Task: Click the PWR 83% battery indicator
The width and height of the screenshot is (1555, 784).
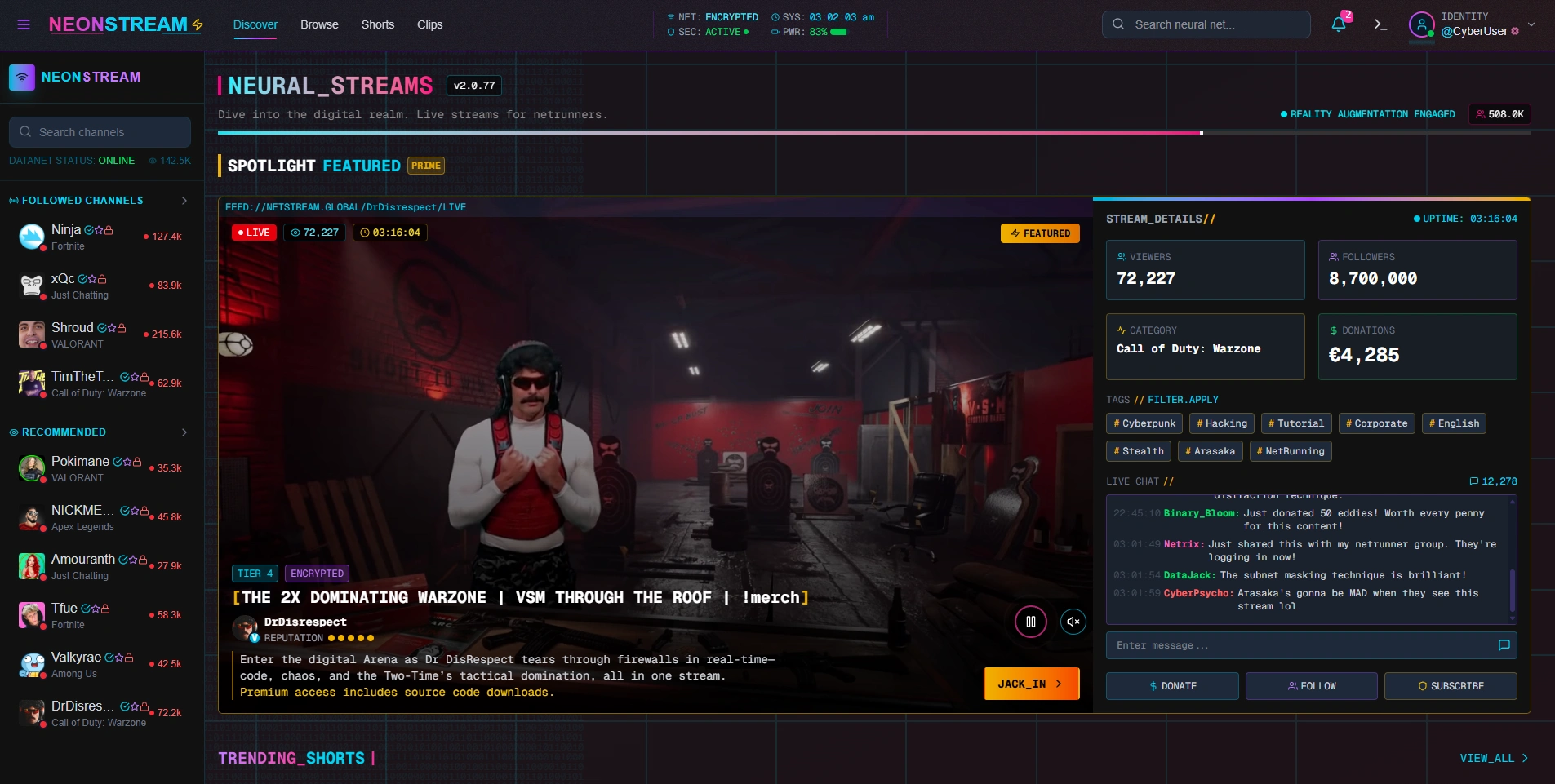Action: coord(809,32)
